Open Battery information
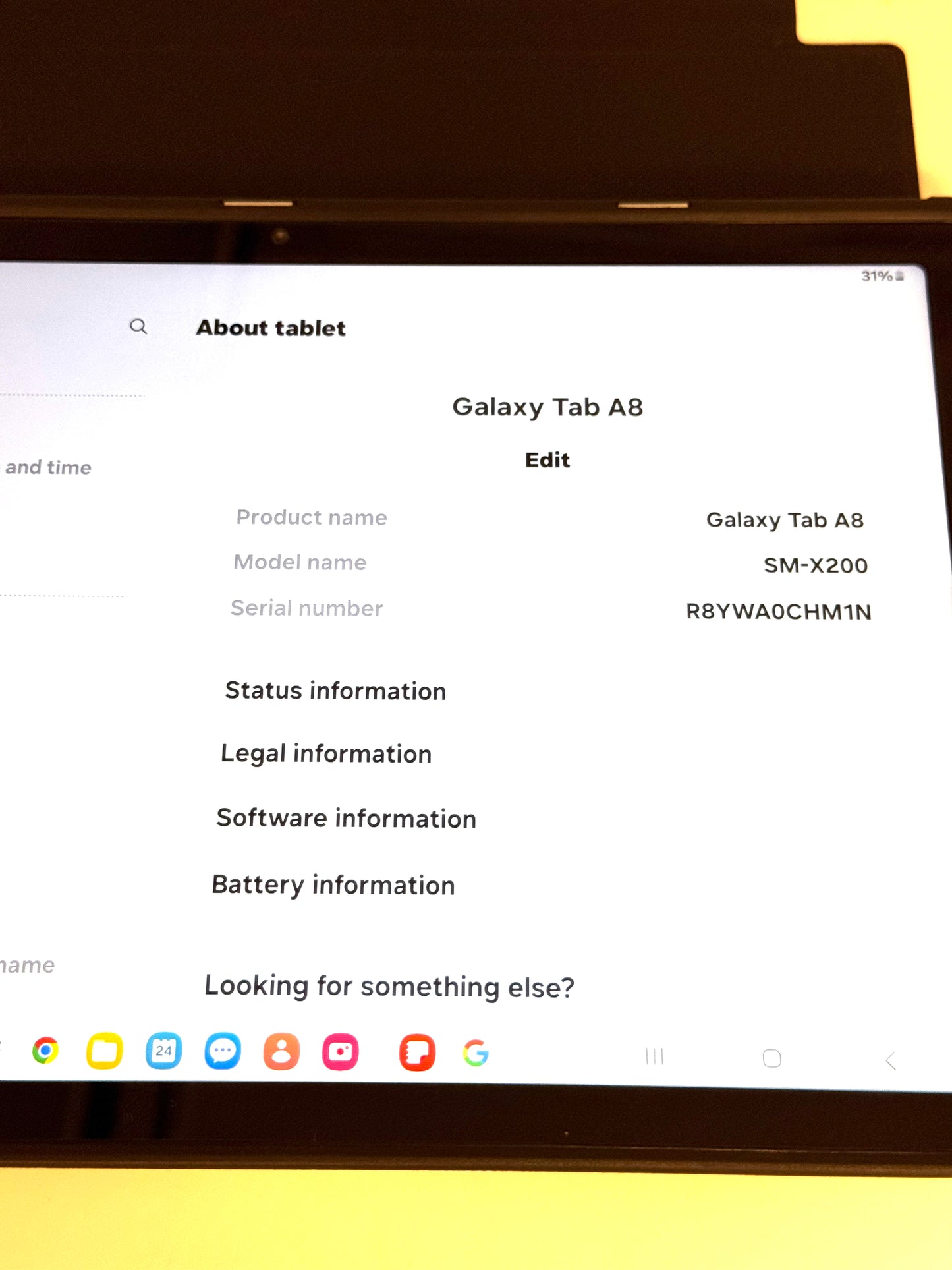Screen dimensions: 952x1270 coord(333,884)
